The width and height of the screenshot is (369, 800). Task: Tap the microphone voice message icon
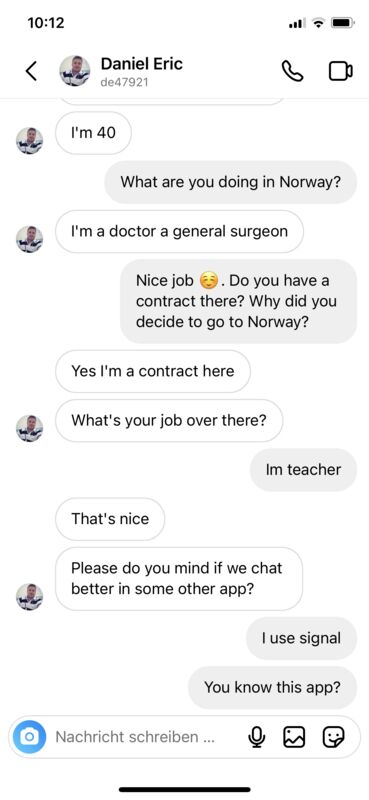pyautogui.click(x=257, y=737)
